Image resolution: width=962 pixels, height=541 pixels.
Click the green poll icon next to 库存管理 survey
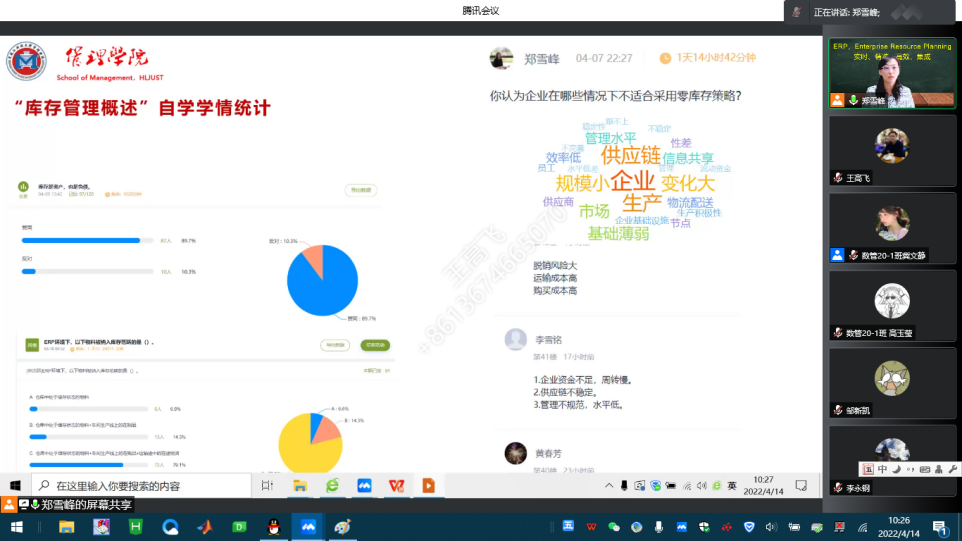click(x=23, y=186)
